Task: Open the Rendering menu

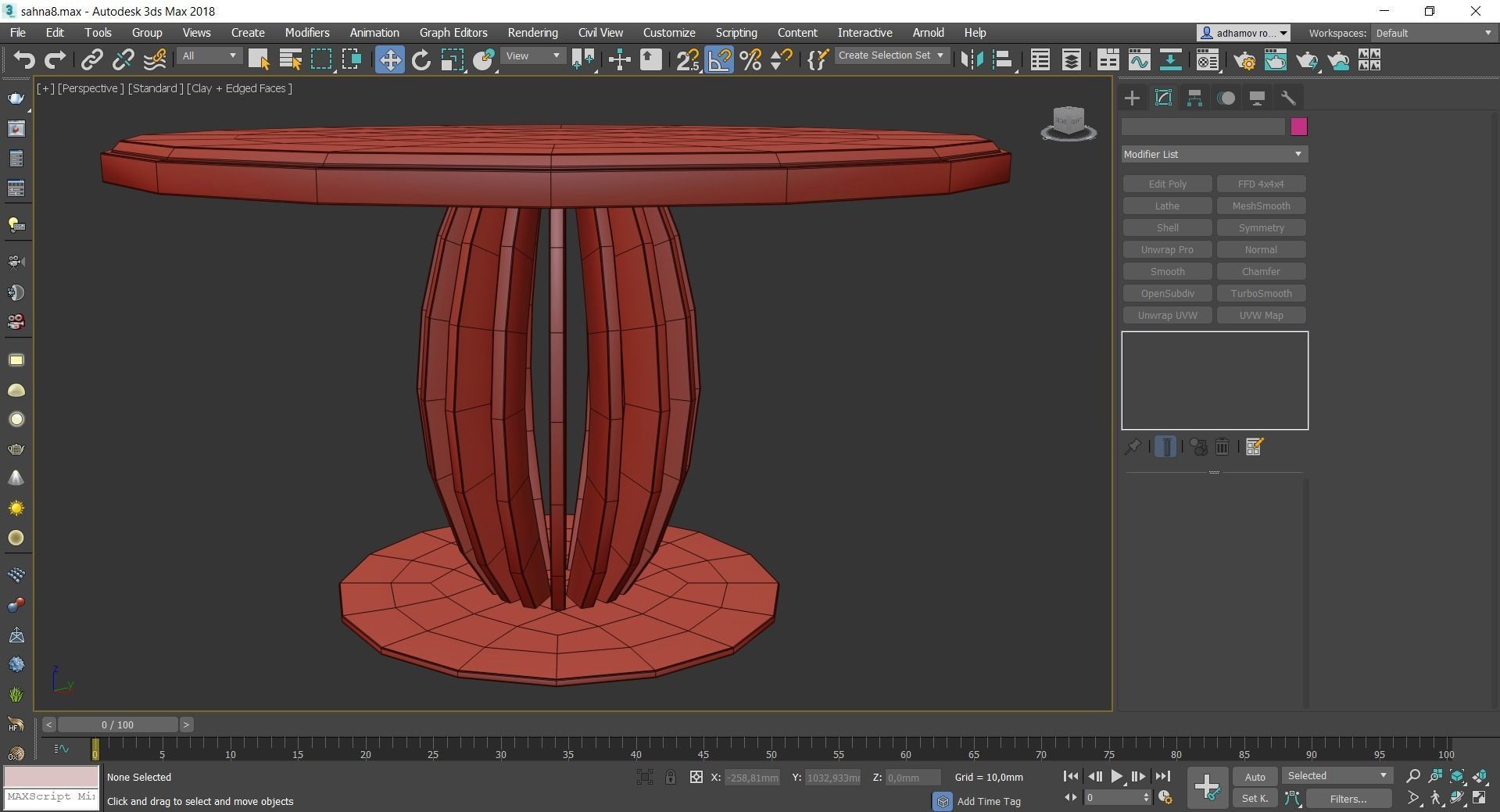Action: tap(532, 33)
